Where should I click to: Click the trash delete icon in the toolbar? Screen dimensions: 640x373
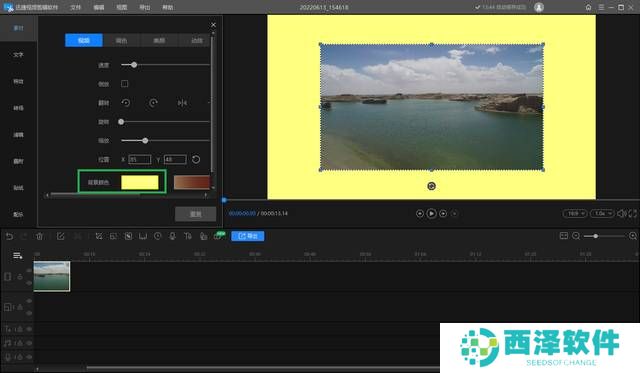pyautogui.click(x=40, y=236)
